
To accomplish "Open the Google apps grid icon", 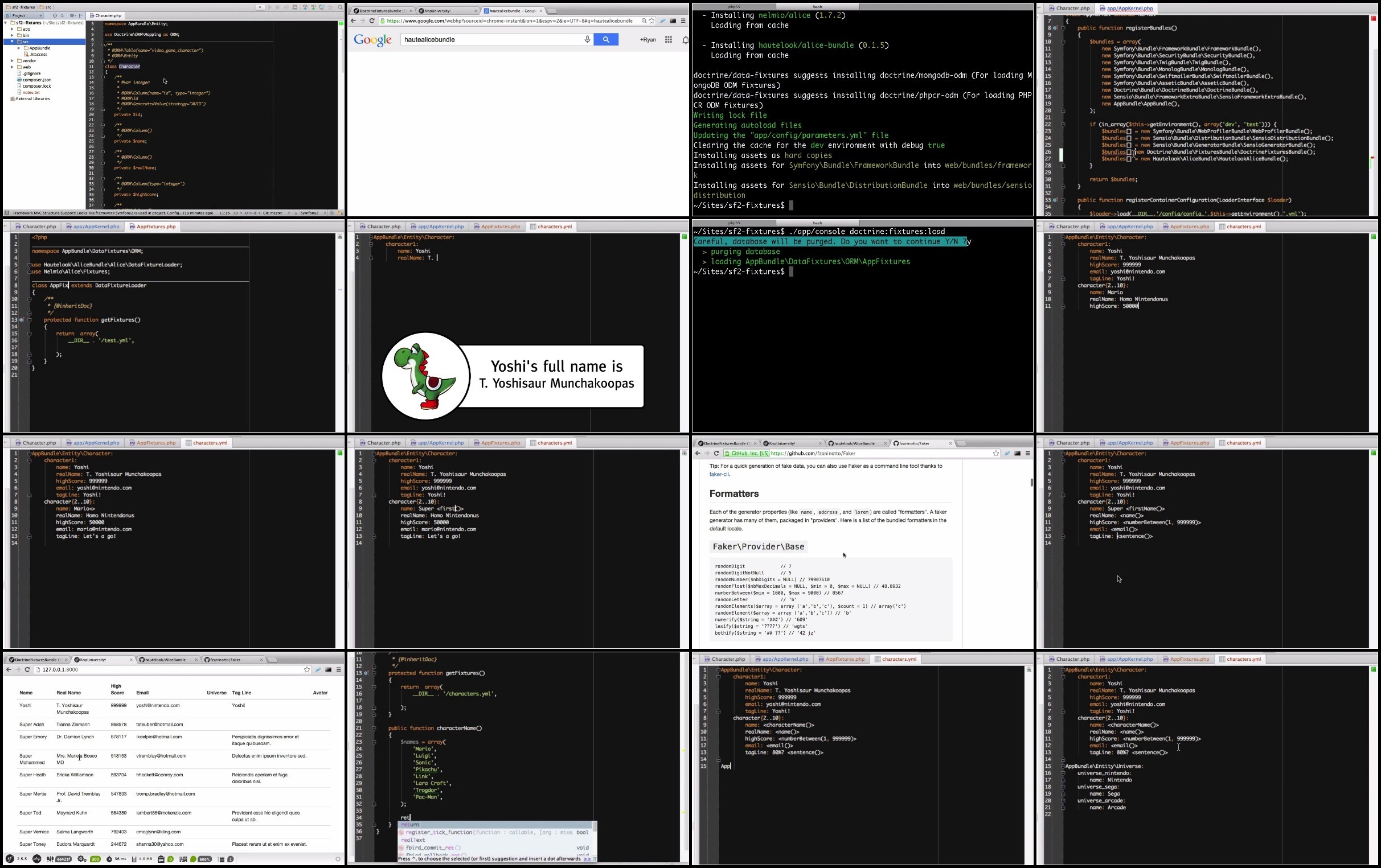I will click(668, 40).
